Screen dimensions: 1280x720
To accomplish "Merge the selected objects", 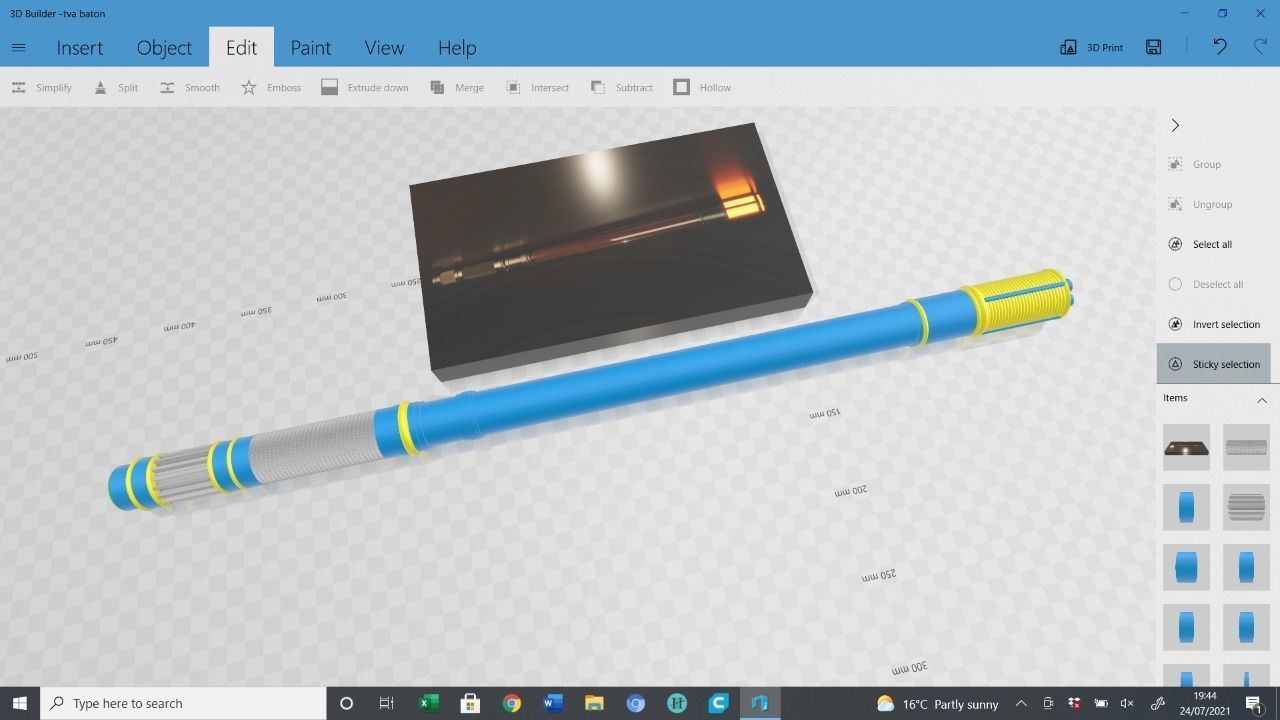I will pyautogui.click(x=457, y=87).
